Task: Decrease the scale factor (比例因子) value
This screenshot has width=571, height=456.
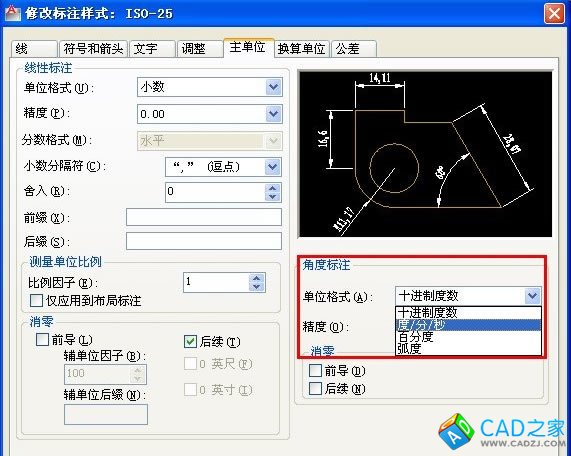Action: point(257,287)
